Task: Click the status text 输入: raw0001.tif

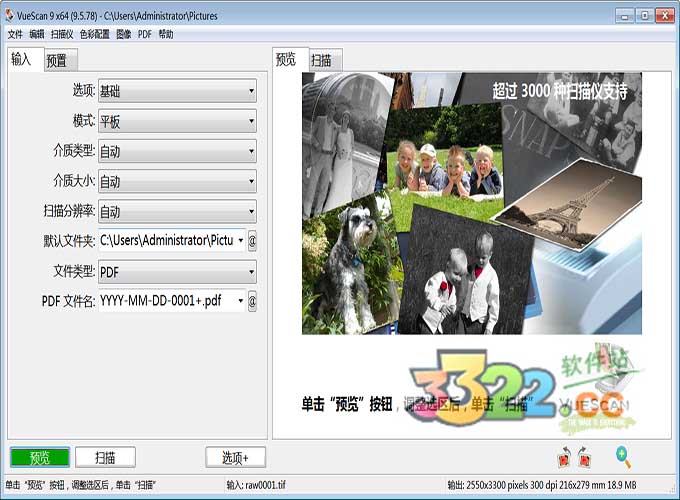Action: 256,485
